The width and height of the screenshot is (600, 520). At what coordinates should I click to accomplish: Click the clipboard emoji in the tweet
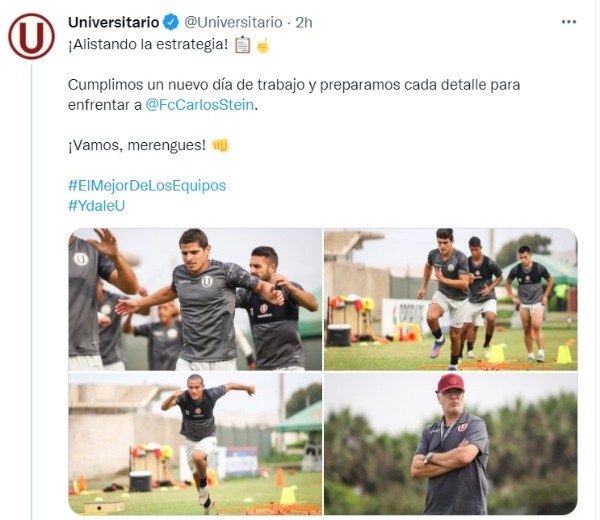242,45
